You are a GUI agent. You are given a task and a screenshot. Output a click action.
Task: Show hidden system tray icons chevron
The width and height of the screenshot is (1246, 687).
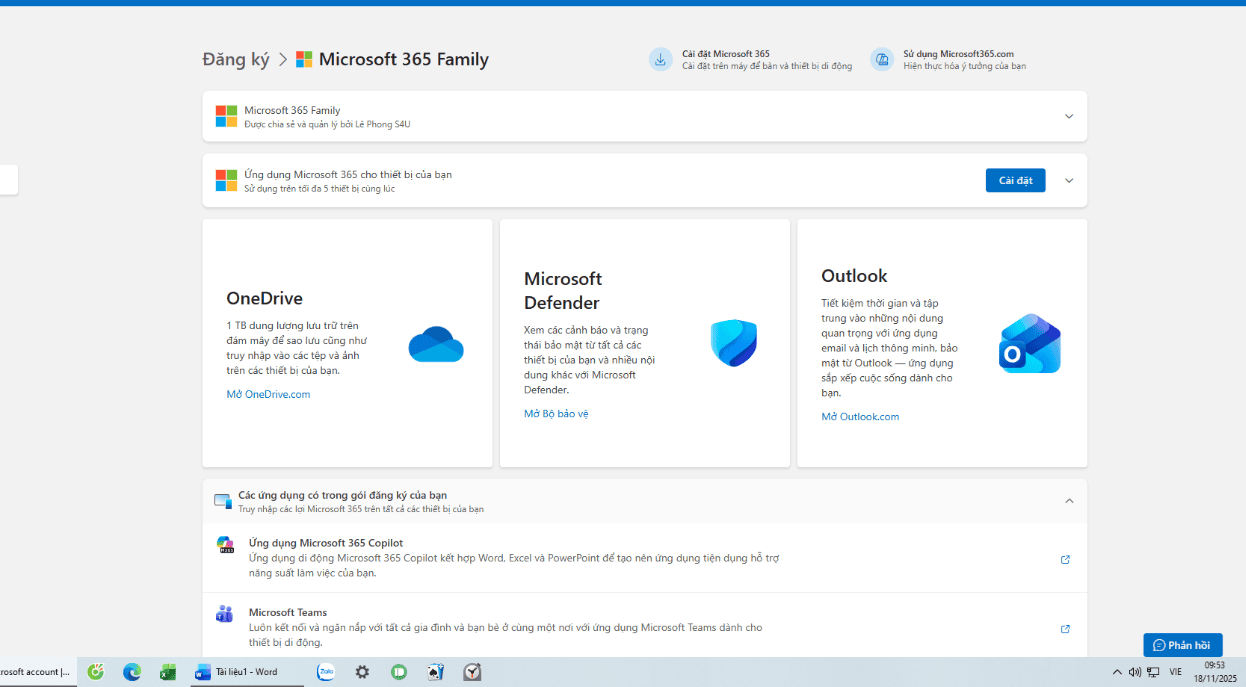(1117, 672)
